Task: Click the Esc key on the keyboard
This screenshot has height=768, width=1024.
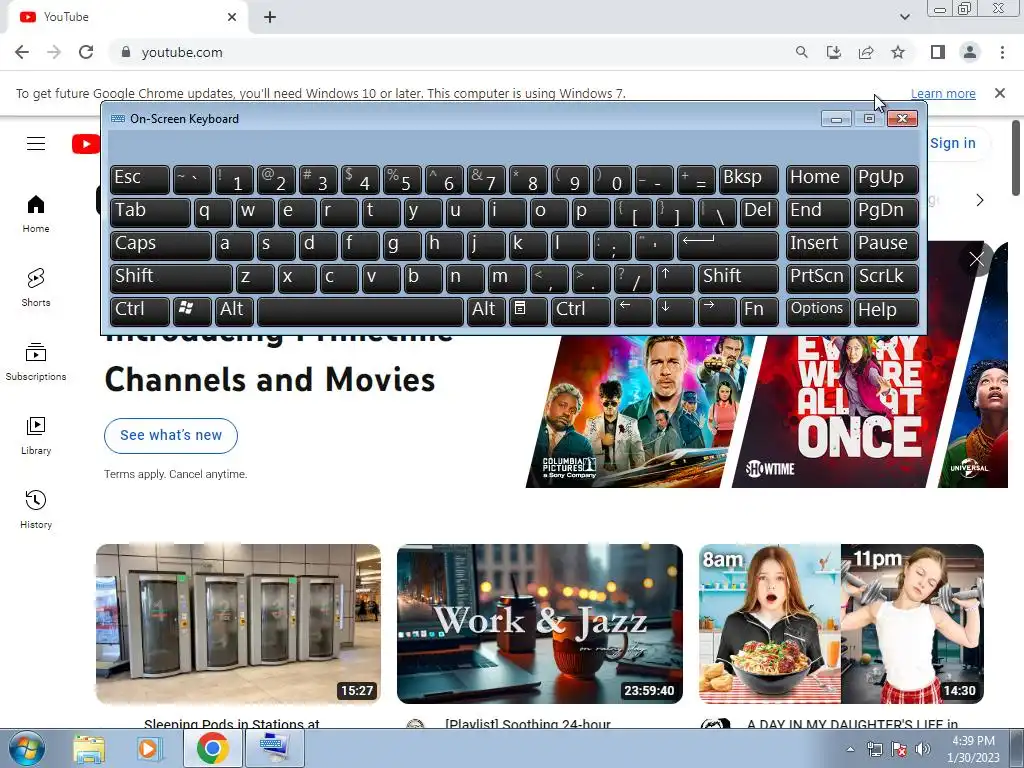Action: click(x=140, y=179)
